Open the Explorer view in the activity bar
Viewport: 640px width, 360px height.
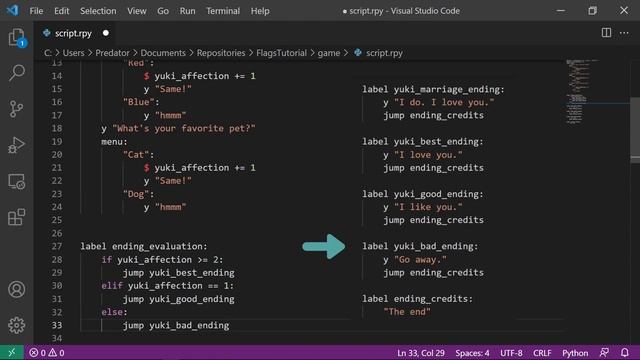click(x=17, y=38)
